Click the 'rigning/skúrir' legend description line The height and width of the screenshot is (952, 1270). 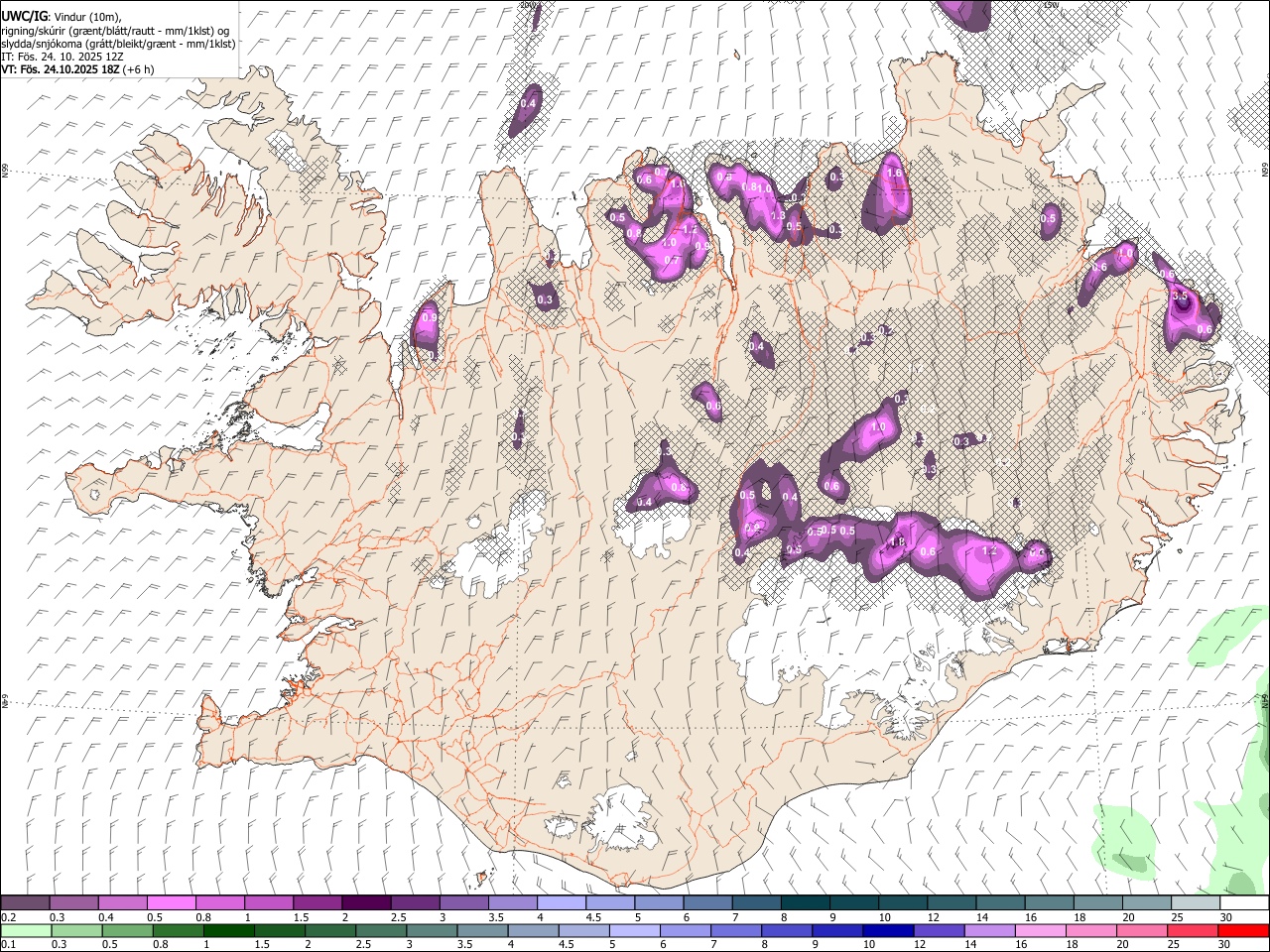116,31
